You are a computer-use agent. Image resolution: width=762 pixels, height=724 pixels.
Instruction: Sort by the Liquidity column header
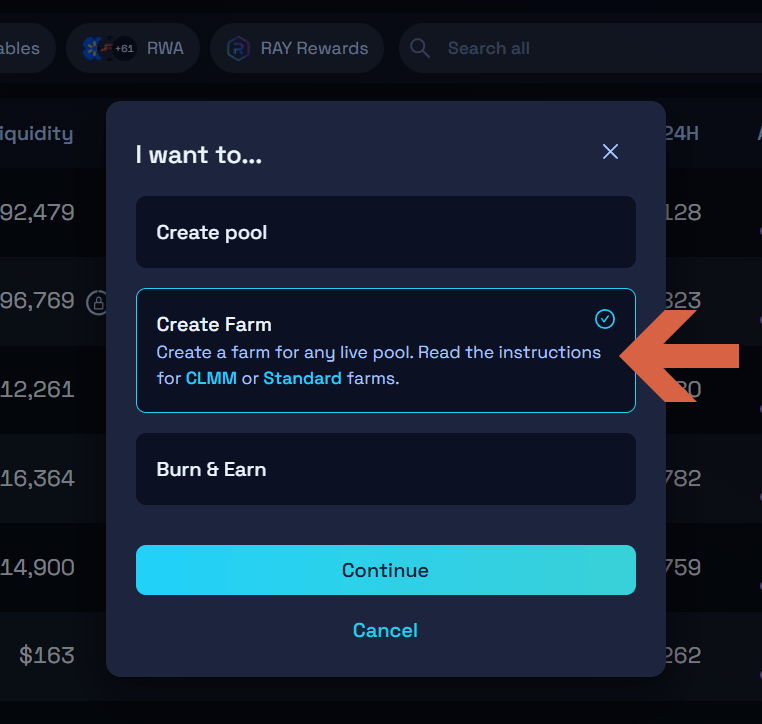click(x=37, y=133)
